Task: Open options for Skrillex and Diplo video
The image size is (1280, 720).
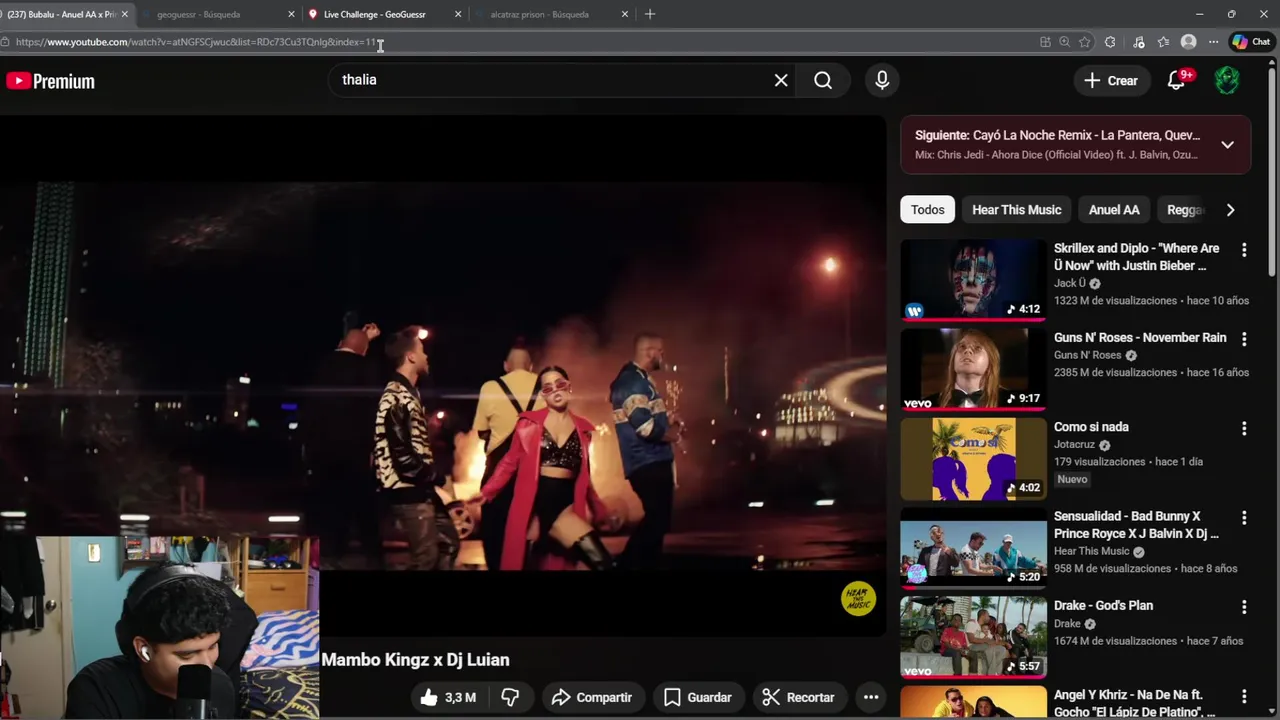Action: click(x=1244, y=250)
